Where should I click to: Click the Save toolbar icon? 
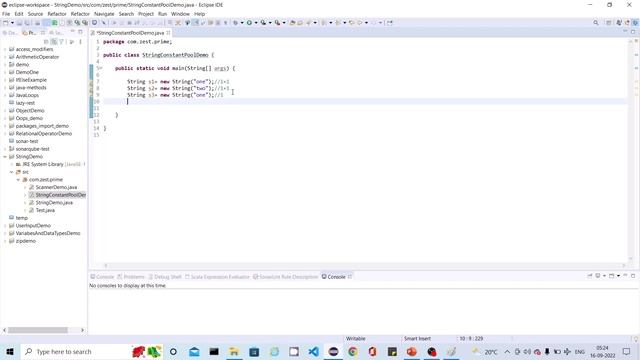click(x=19, y=23)
